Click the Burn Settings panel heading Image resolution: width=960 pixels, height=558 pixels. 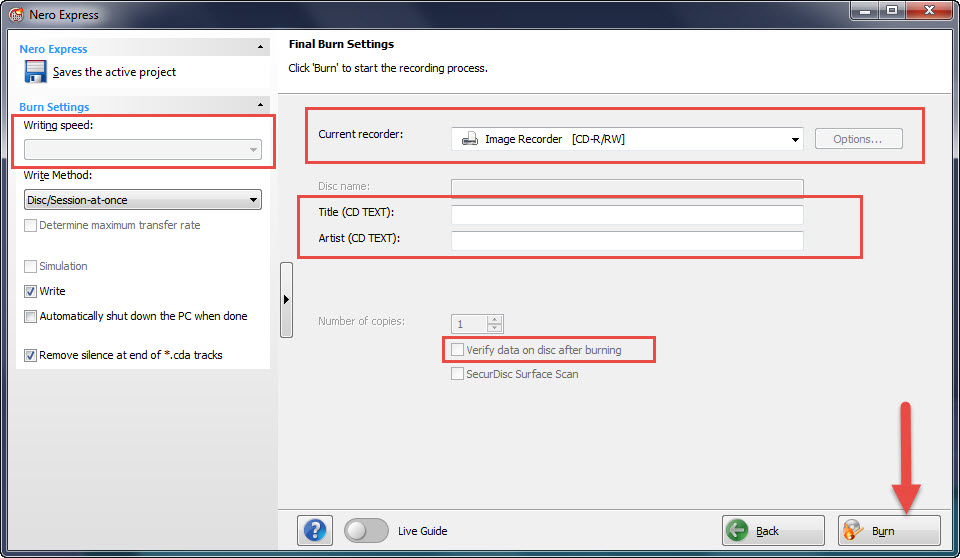[x=54, y=107]
